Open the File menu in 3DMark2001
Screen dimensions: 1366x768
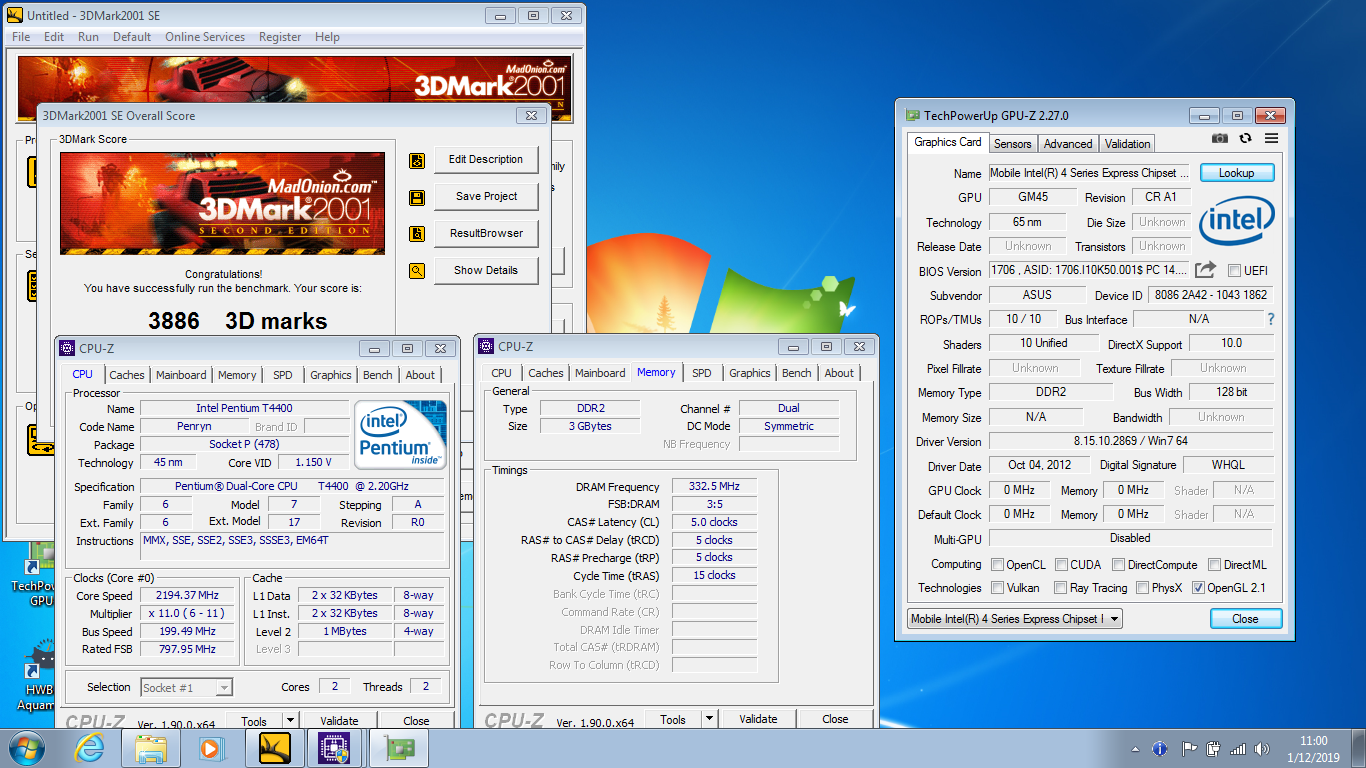point(21,37)
